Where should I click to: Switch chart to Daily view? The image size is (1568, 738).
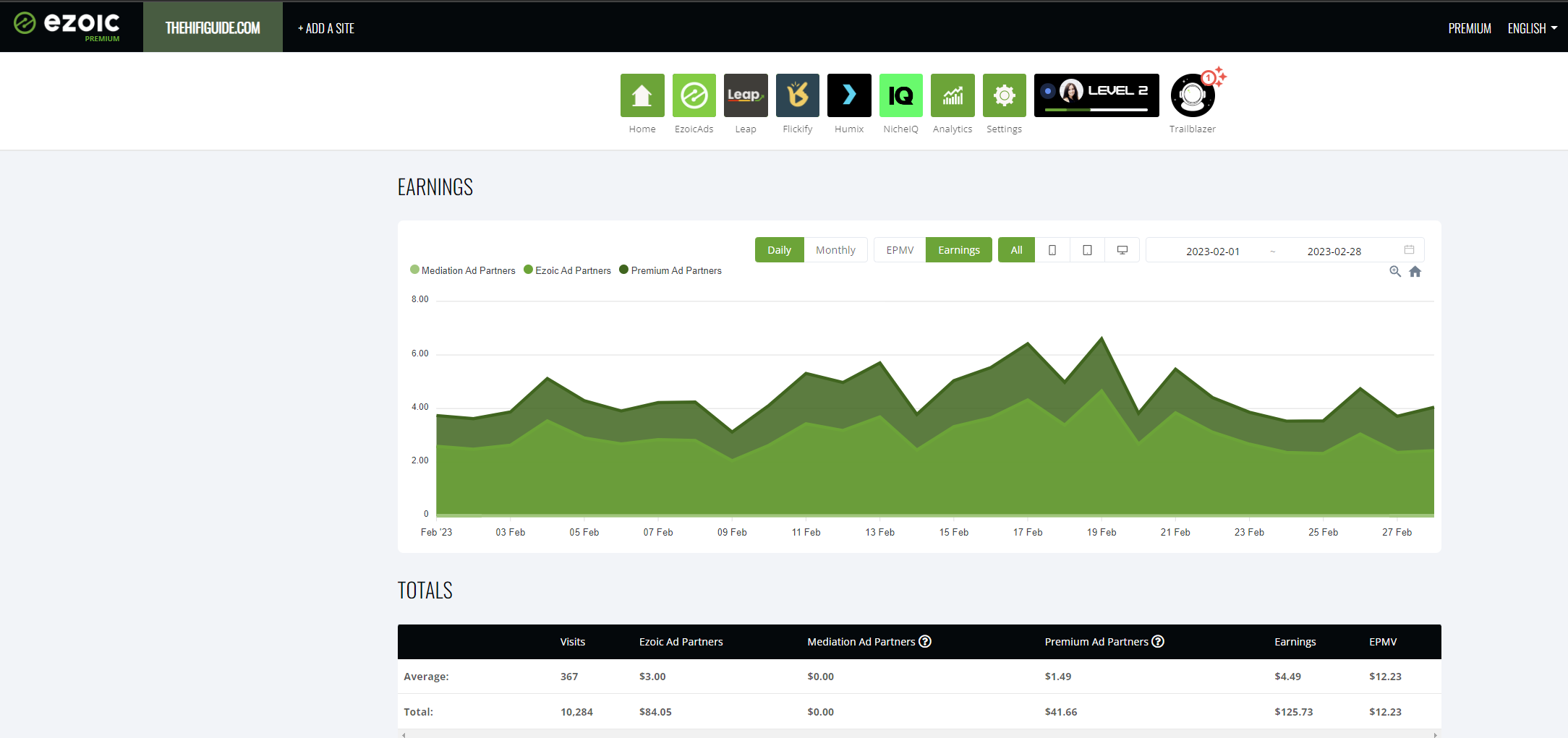tap(779, 250)
